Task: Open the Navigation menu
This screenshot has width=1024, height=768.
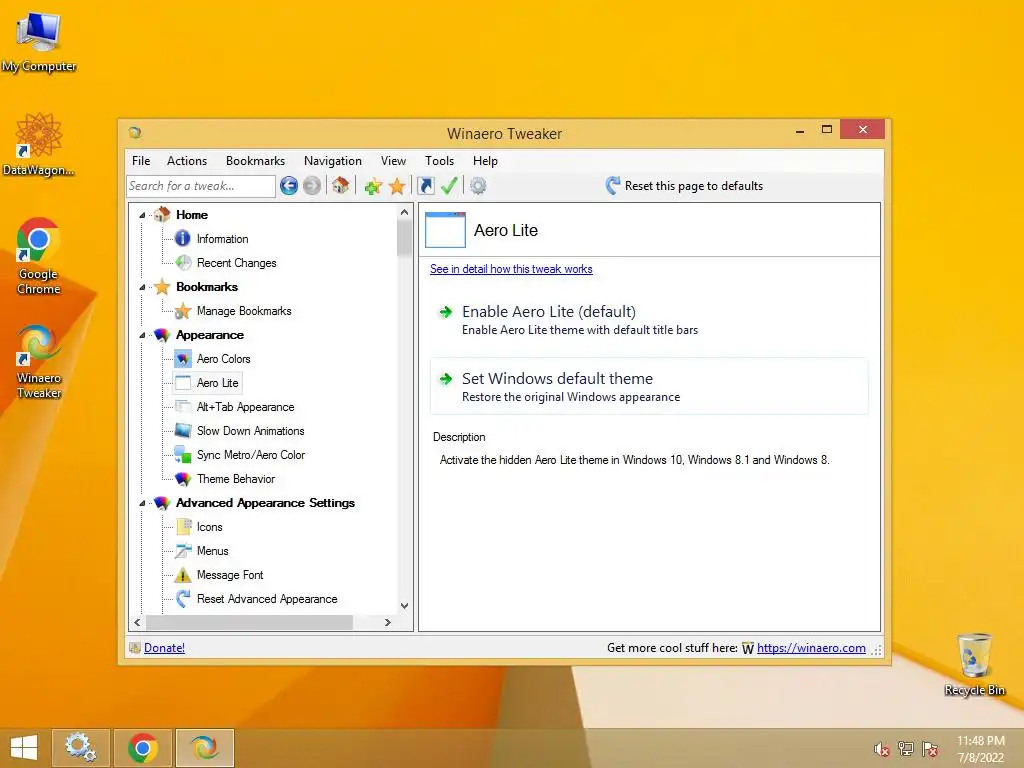Action: 332,161
